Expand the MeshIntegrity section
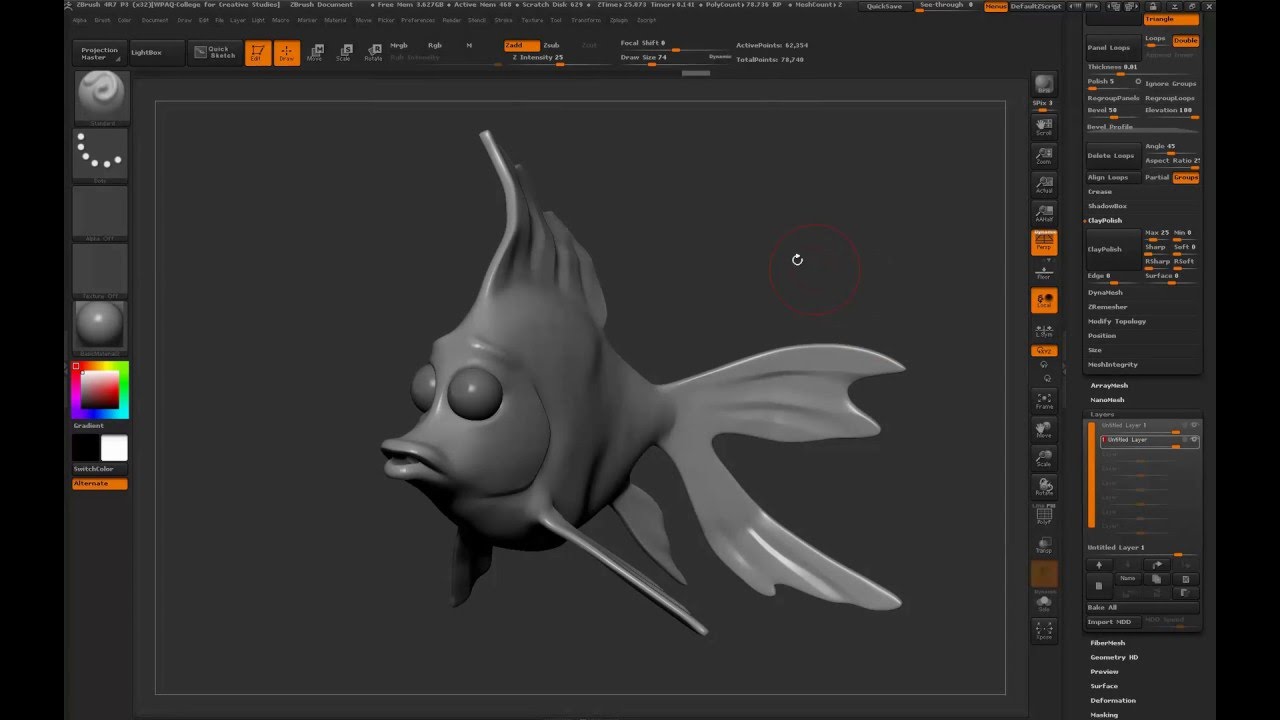1280x720 pixels. [1113, 365]
